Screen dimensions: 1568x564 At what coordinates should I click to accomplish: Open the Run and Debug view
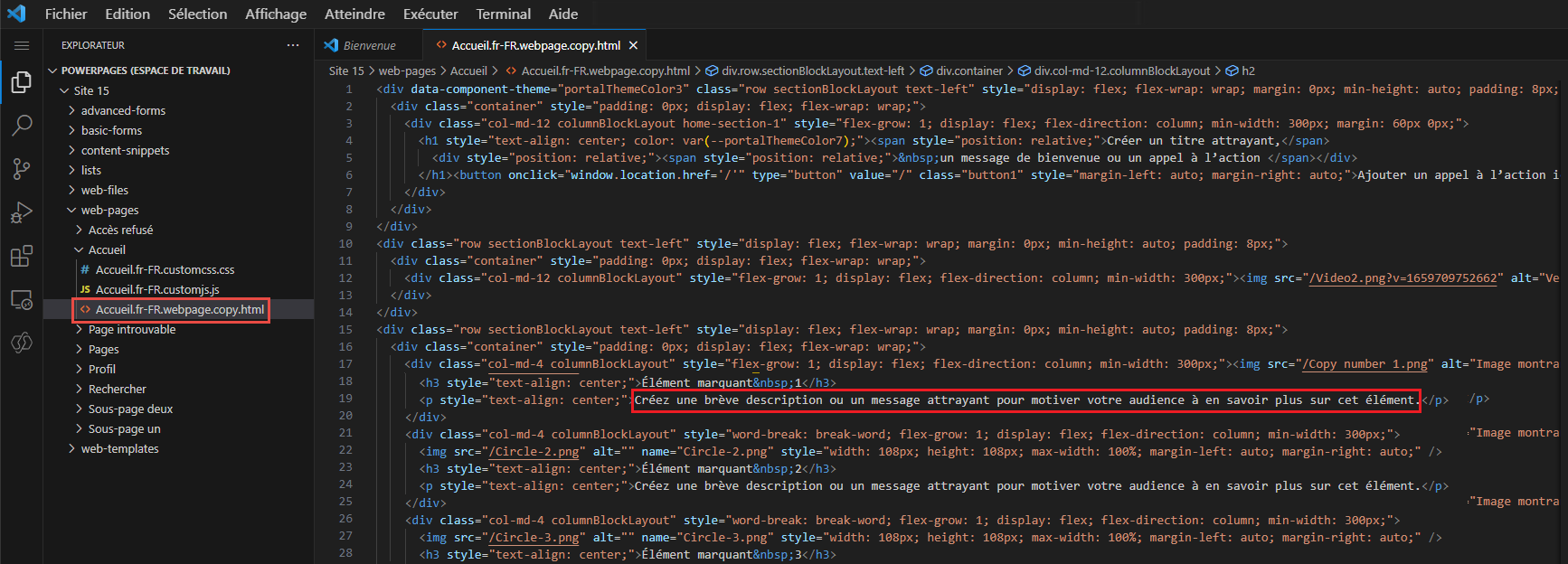click(22, 212)
